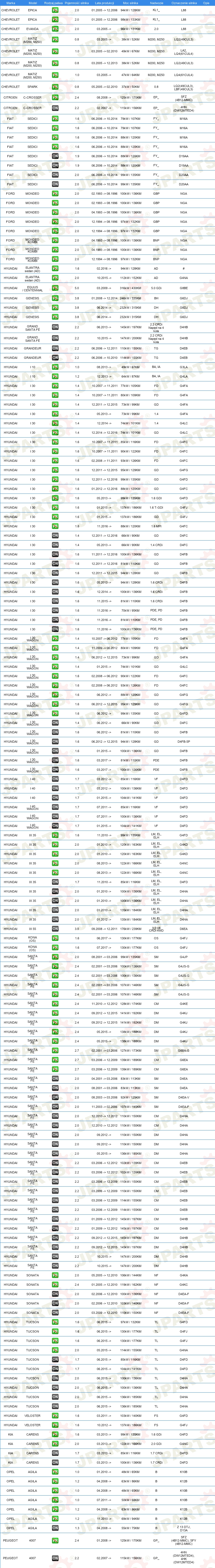Click engine code G8BE cell
This screenshot has height=1568, width=215.
click(x=184, y=289)
